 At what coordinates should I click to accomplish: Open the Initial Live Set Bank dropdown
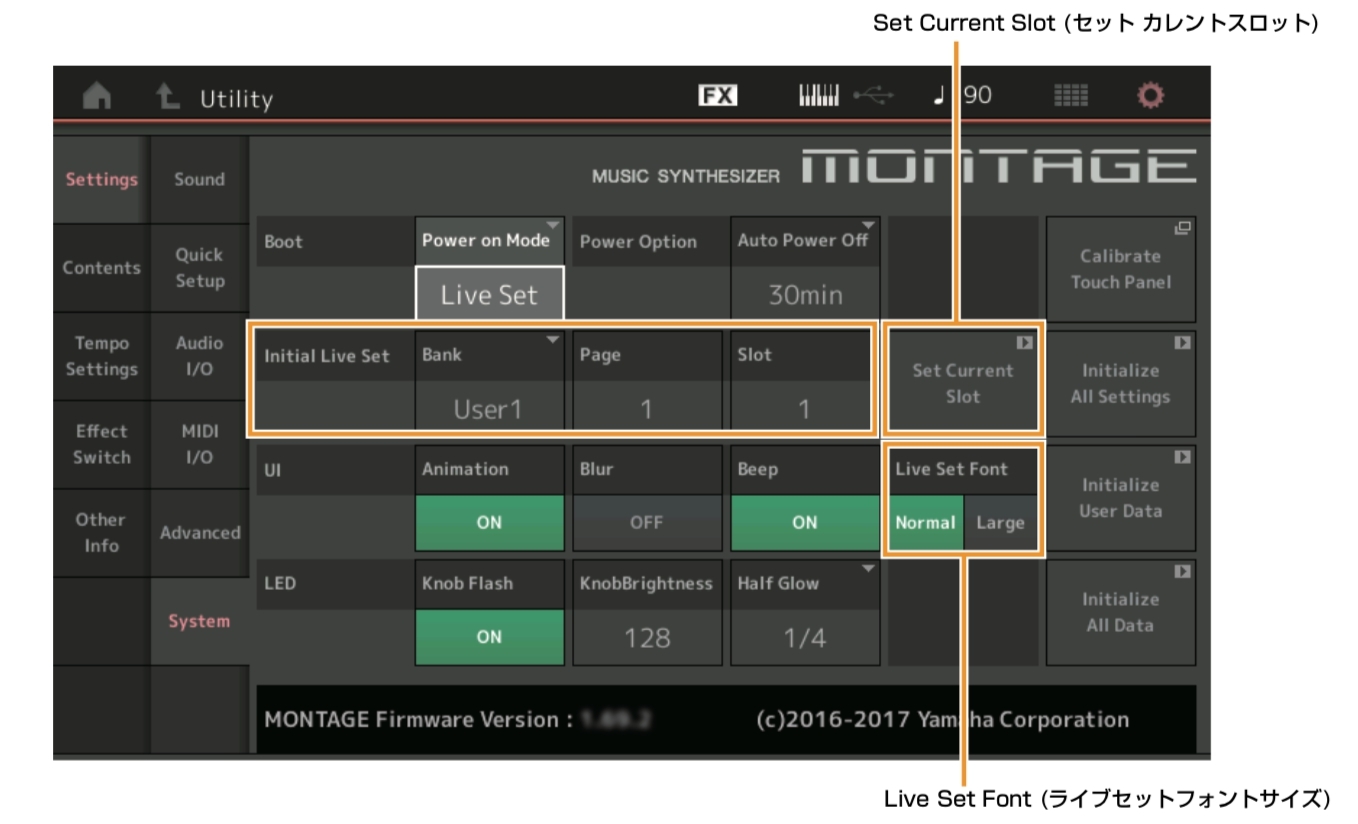coord(490,355)
